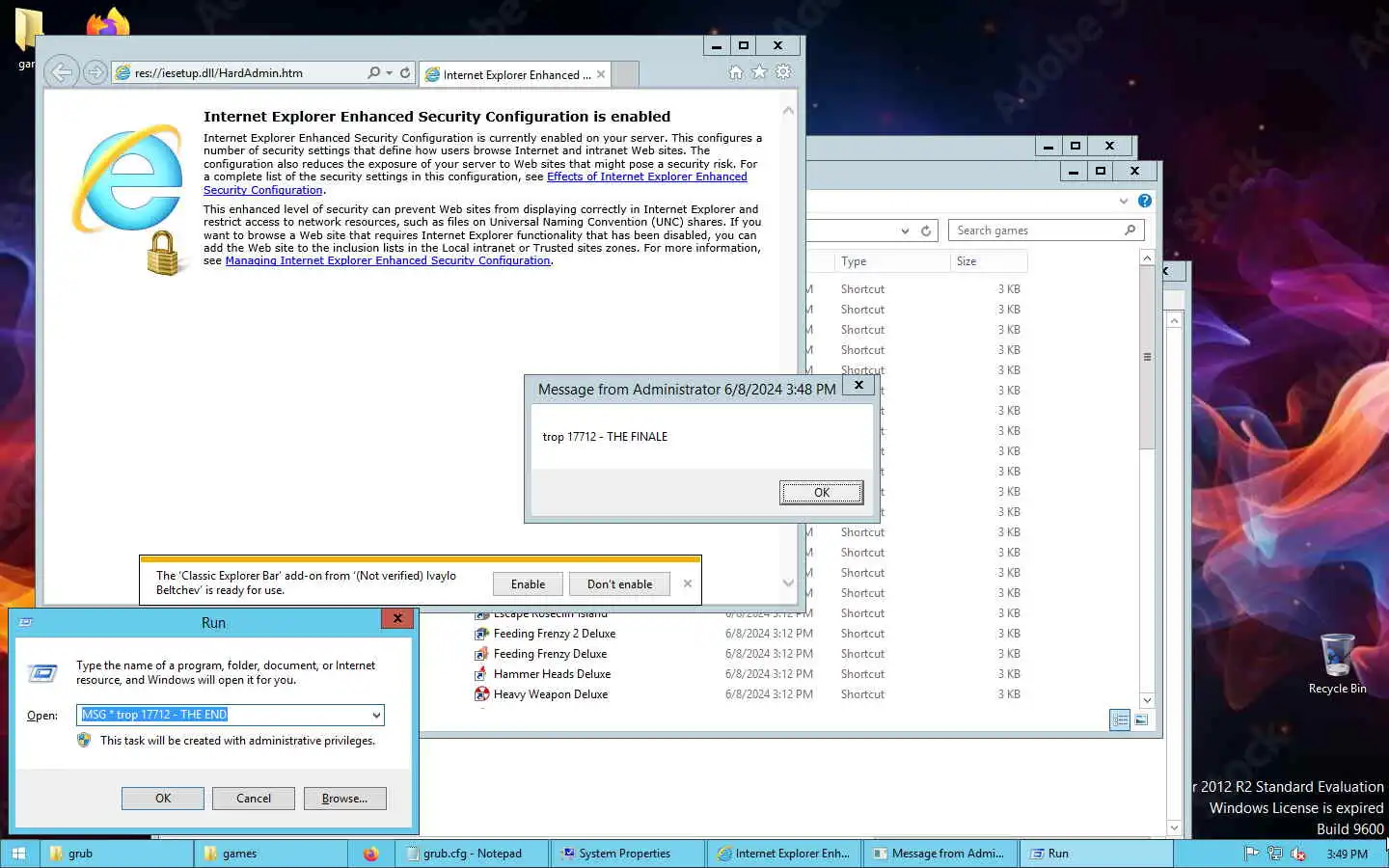Click OK in the Run dialog
The image size is (1389, 868).
click(x=163, y=799)
